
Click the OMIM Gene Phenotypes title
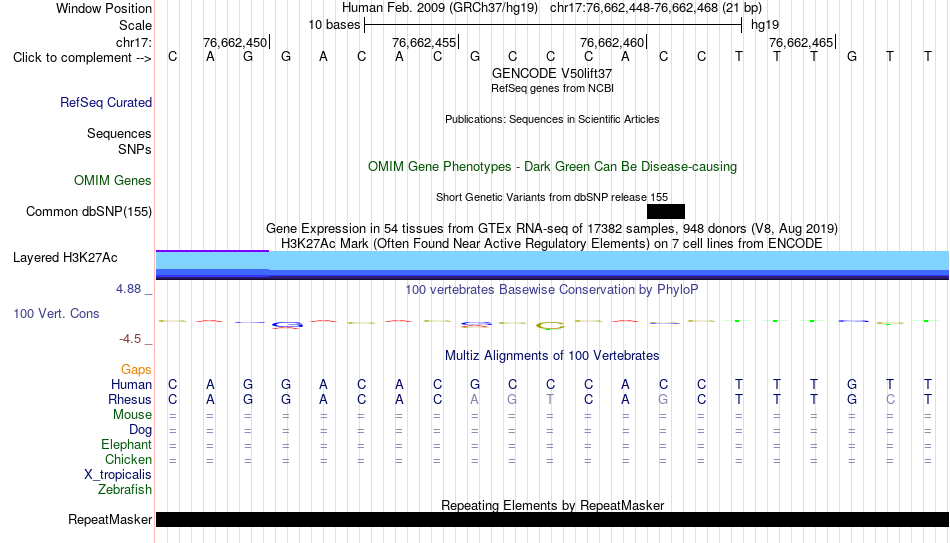pos(552,167)
